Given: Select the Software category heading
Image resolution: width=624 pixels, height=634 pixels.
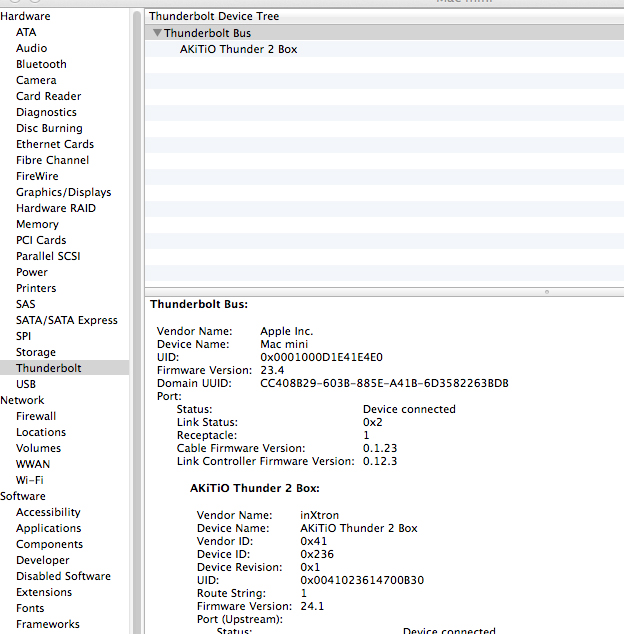Looking at the screenshot, I should (23, 496).
